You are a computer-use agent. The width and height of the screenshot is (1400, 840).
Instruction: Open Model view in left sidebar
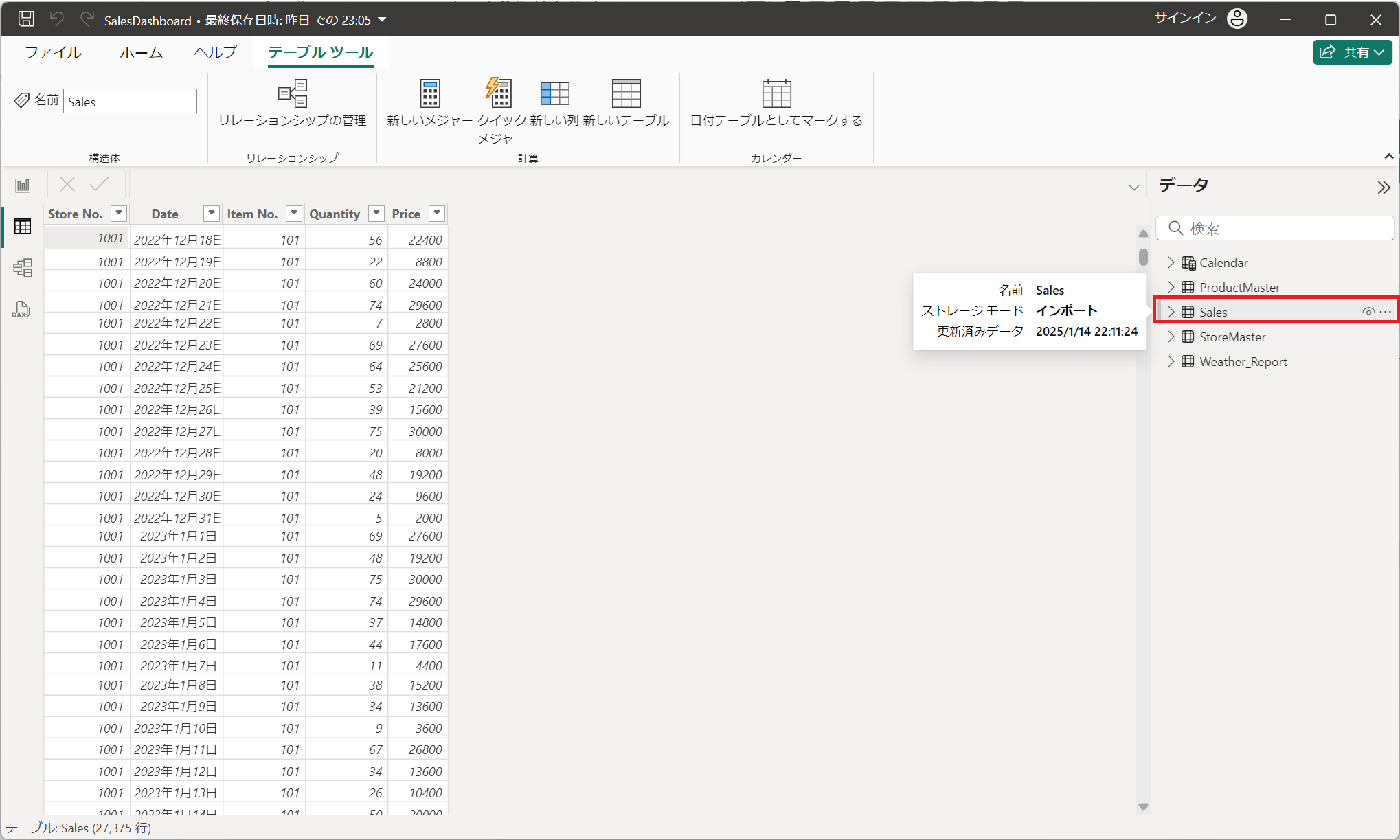tap(23, 267)
